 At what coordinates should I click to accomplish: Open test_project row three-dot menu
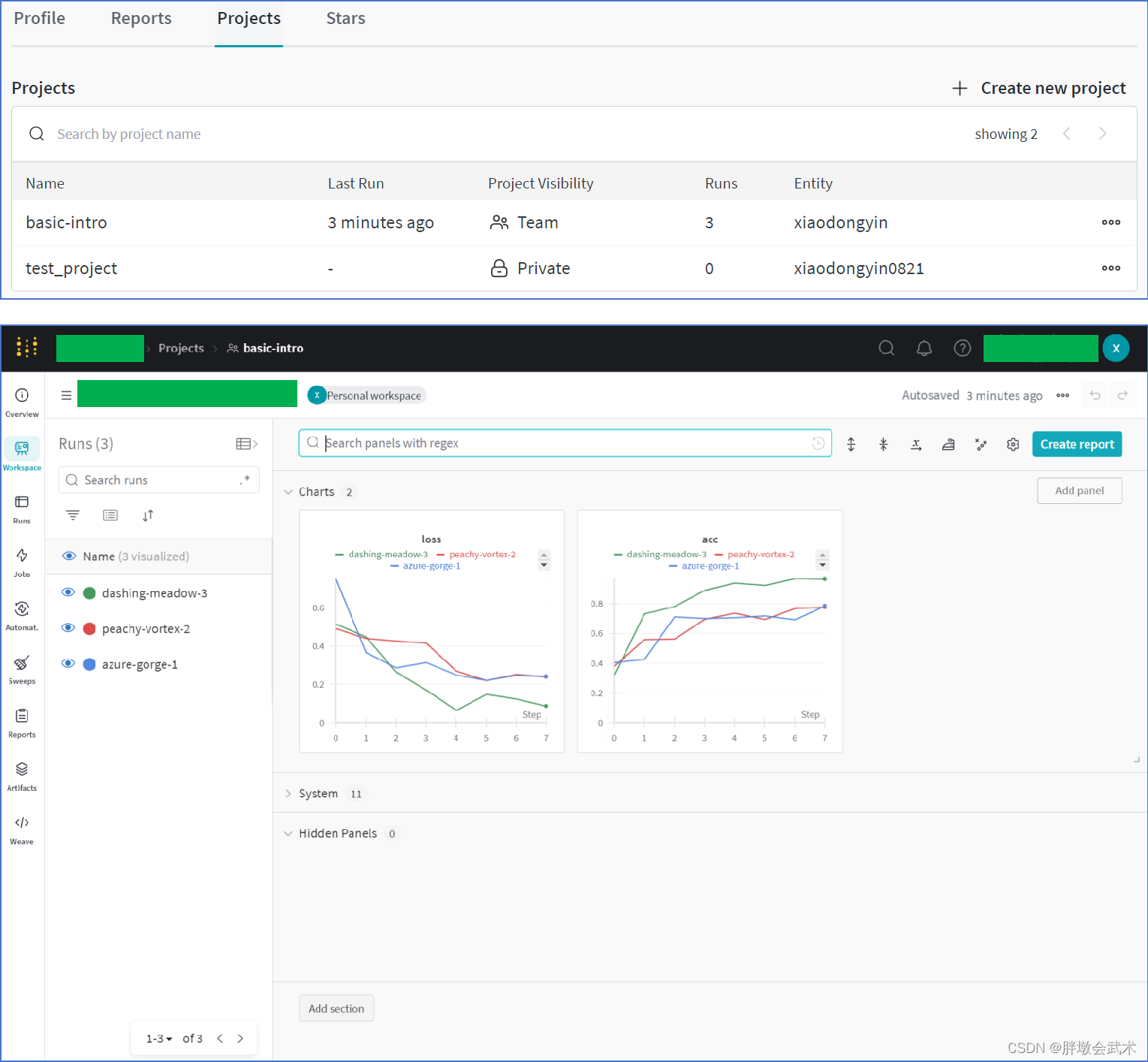(1111, 268)
